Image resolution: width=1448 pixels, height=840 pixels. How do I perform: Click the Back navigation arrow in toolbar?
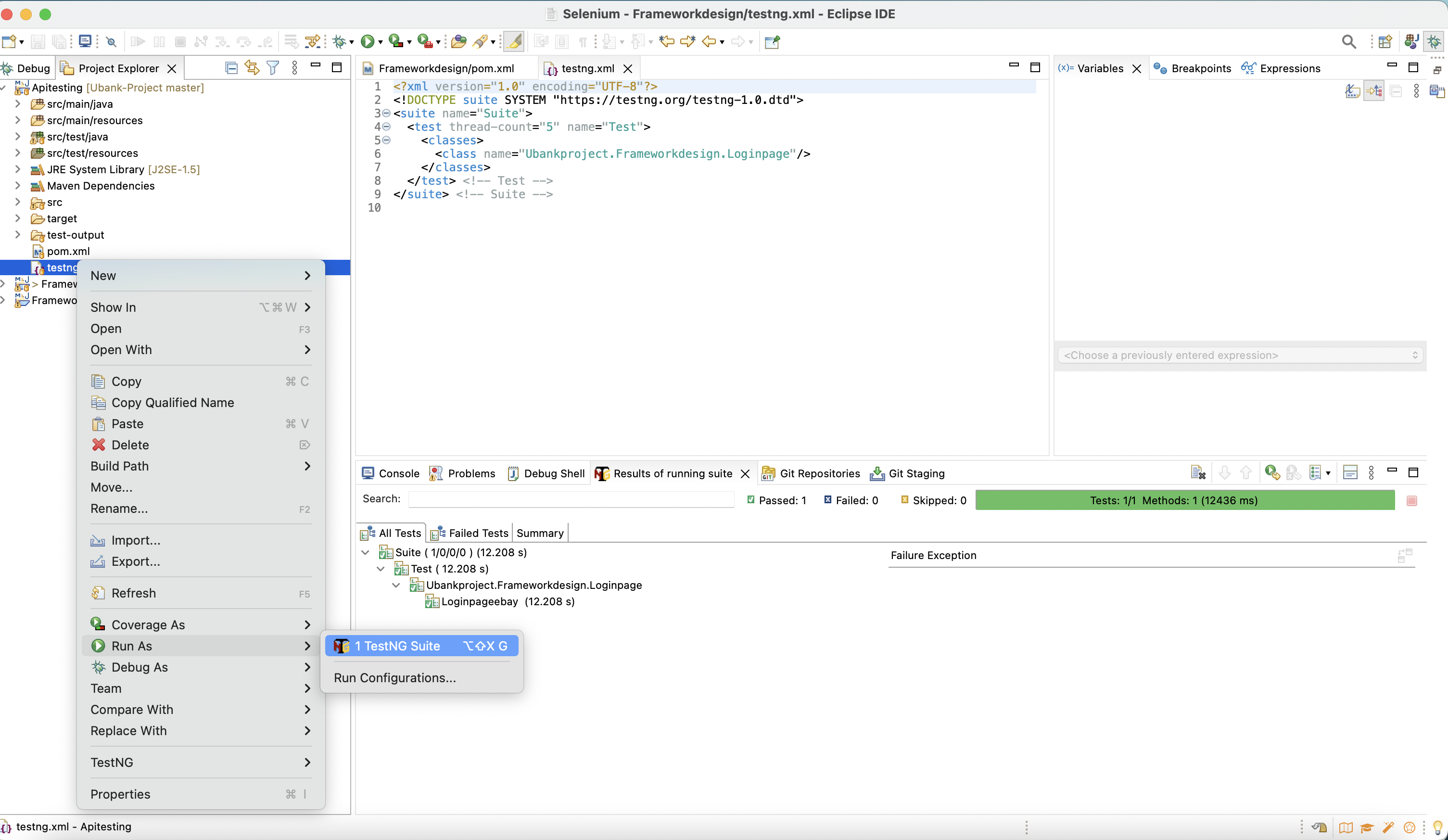click(x=710, y=41)
